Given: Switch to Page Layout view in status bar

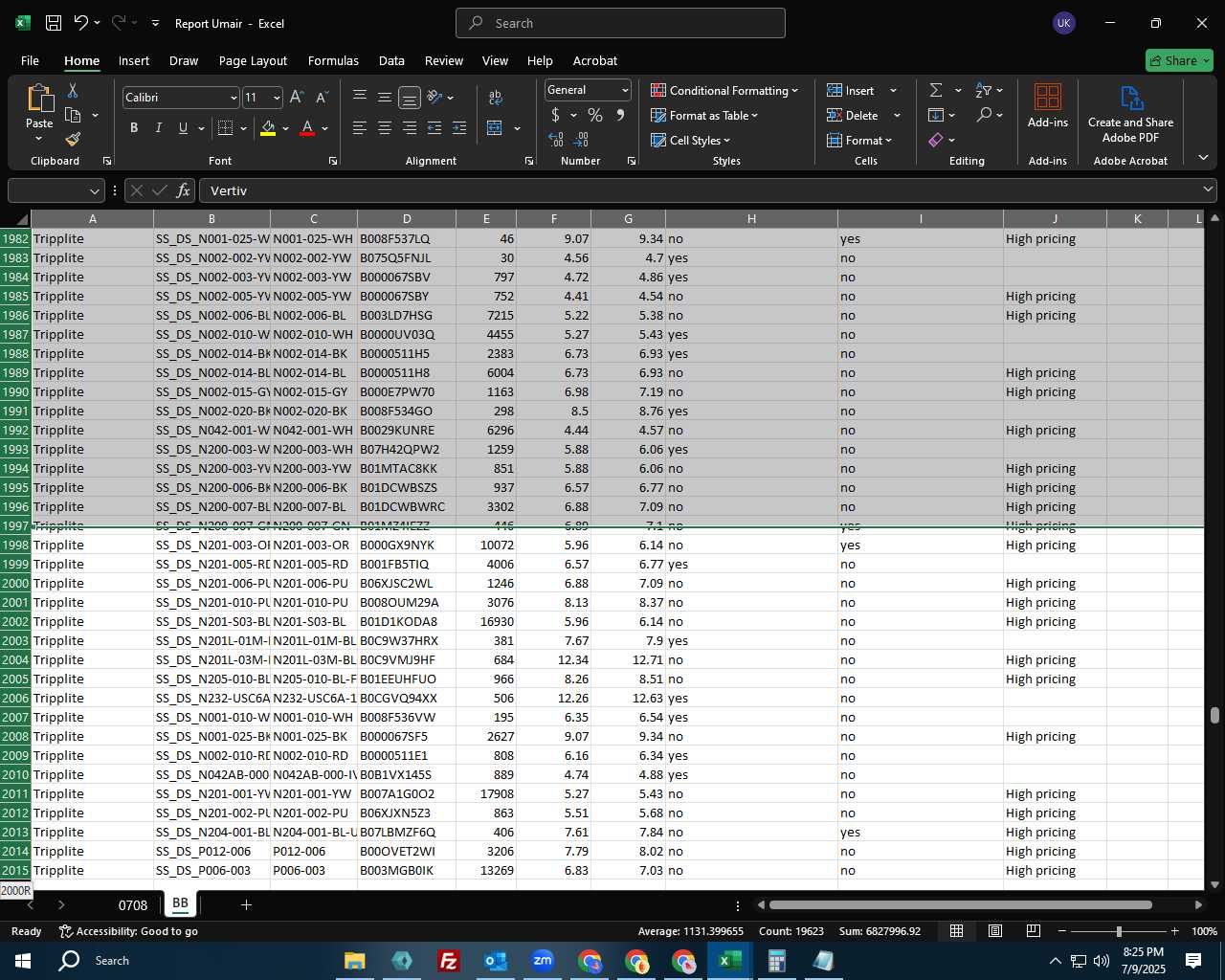Looking at the screenshot, I should [x=995, y=931].
